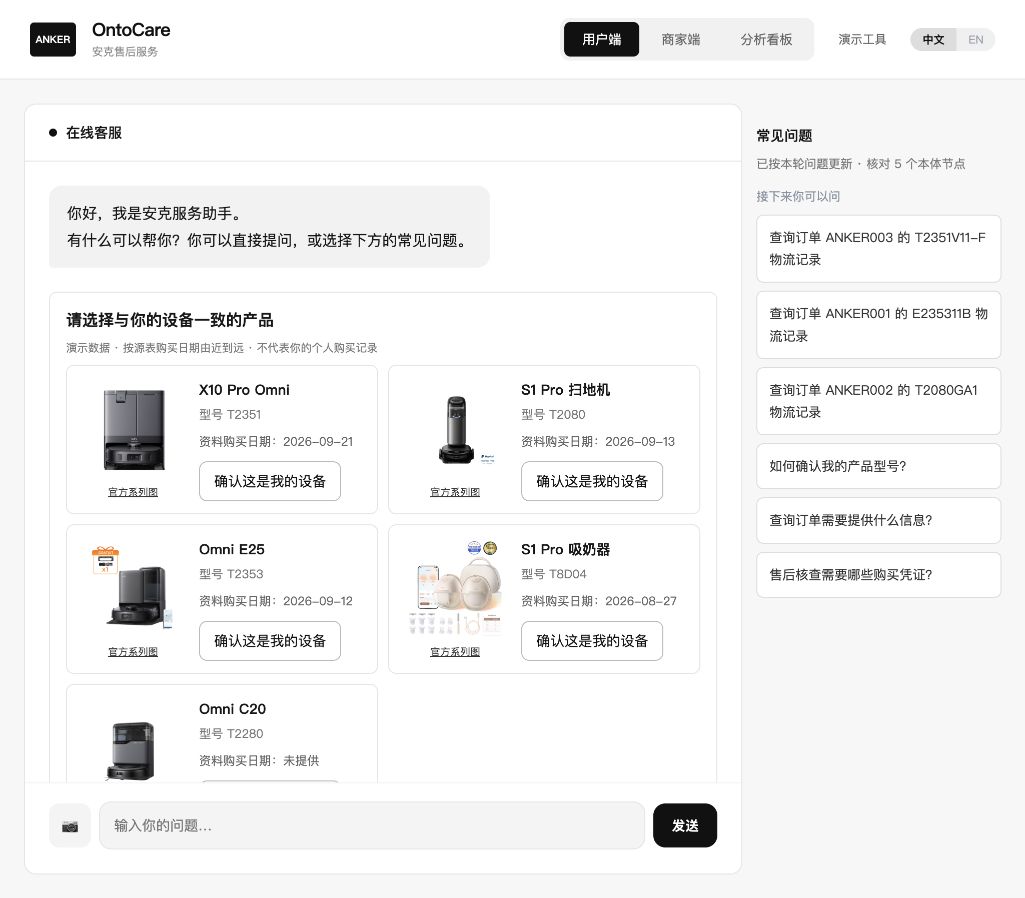Click 资料购买日期: 2026-08-27 text
Viewport: 1025px width, 898px height.
coord(599,601)
